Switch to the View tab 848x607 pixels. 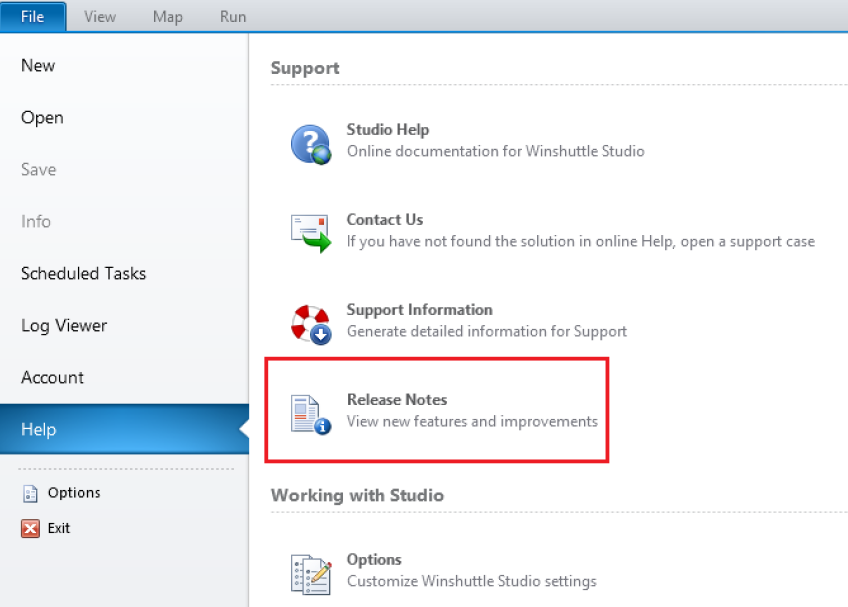(100, 17)
